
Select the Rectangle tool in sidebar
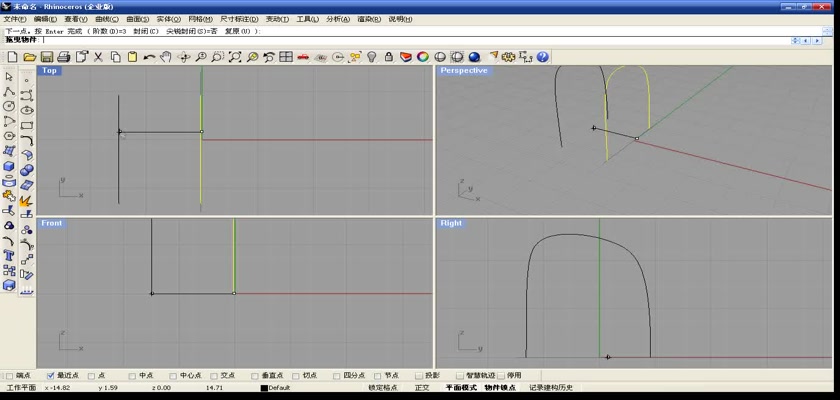27,125
